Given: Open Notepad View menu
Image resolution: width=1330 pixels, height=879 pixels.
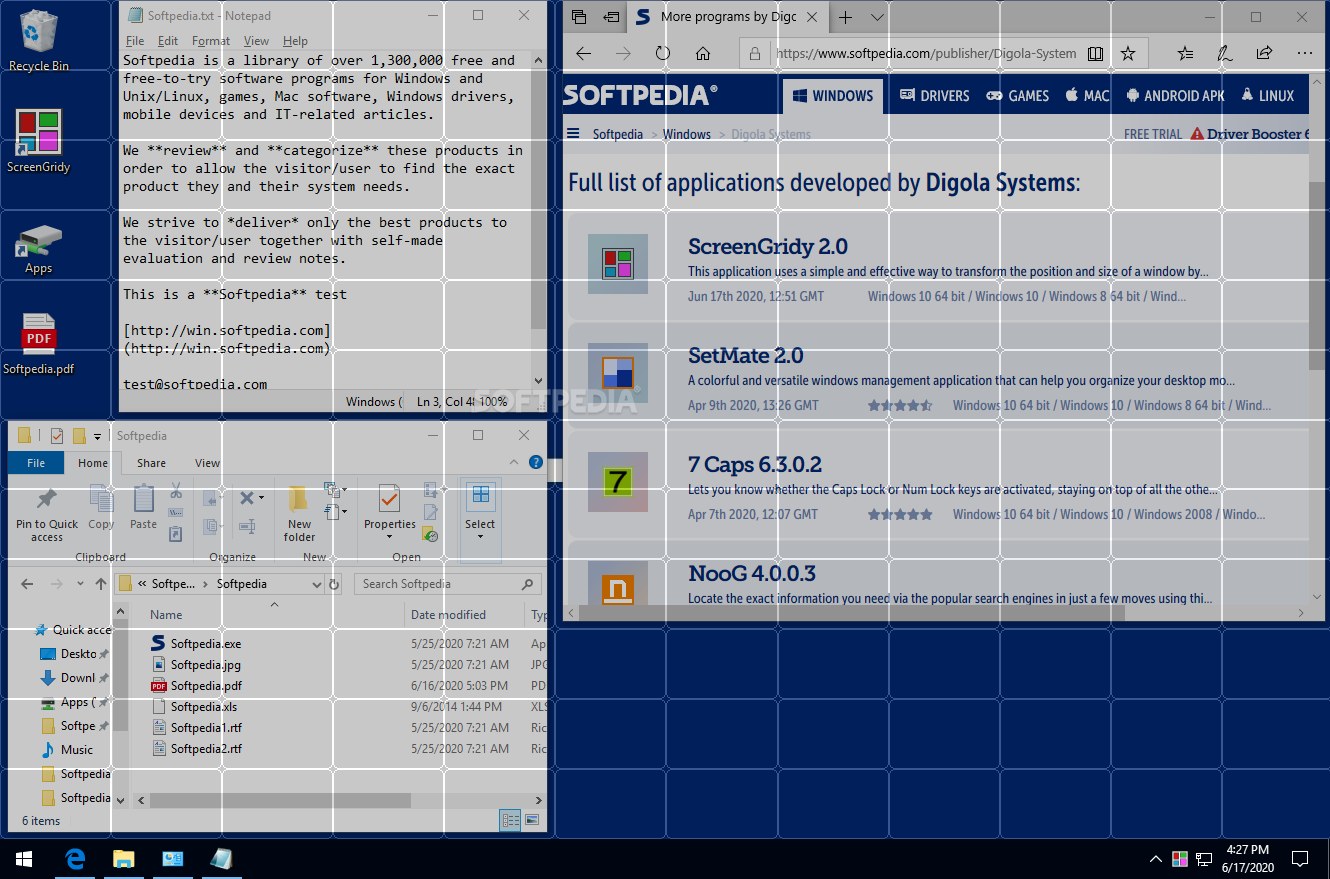Looking at the screenshot, I should coord(256,41).
